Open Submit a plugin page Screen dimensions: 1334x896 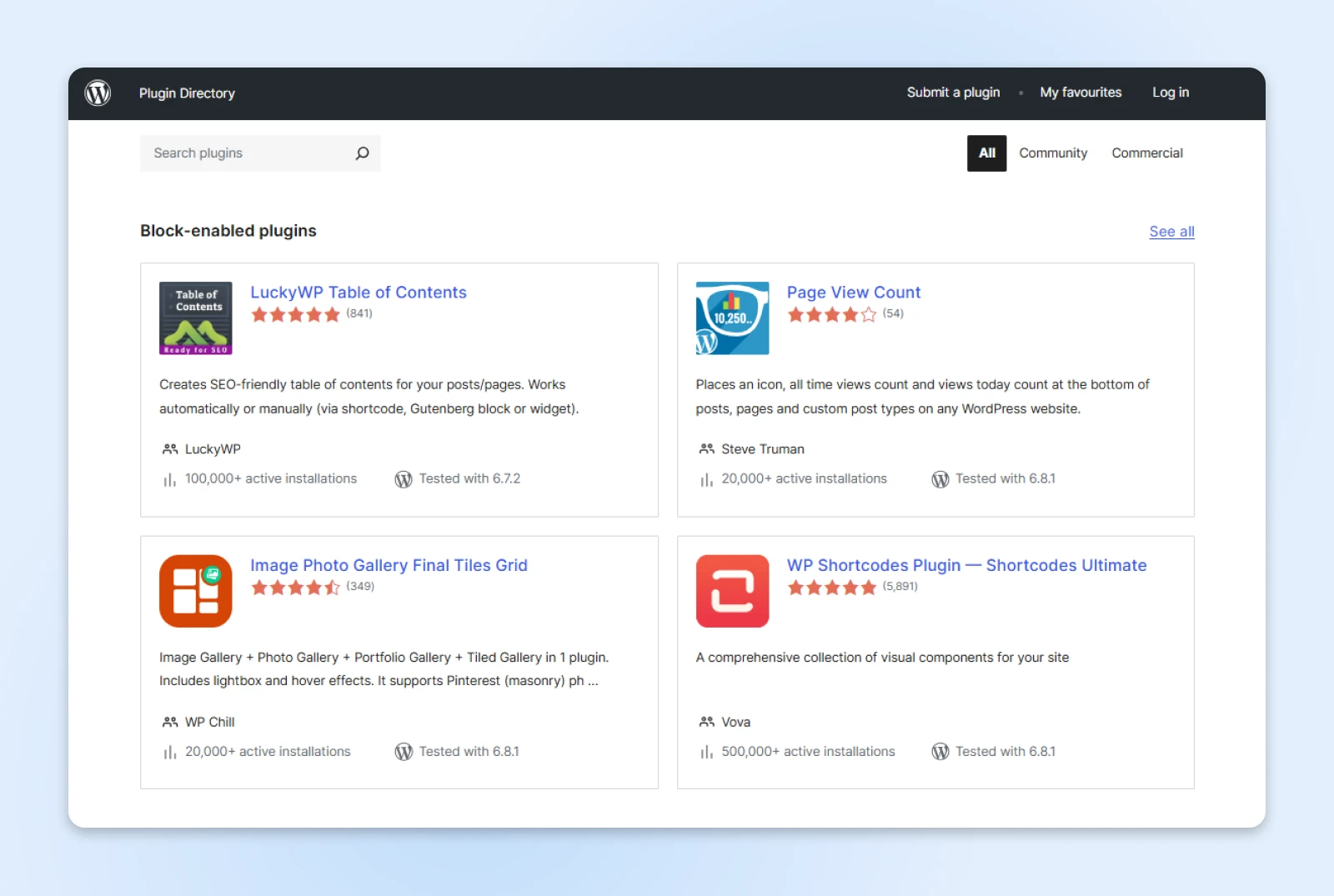(953, 93)
